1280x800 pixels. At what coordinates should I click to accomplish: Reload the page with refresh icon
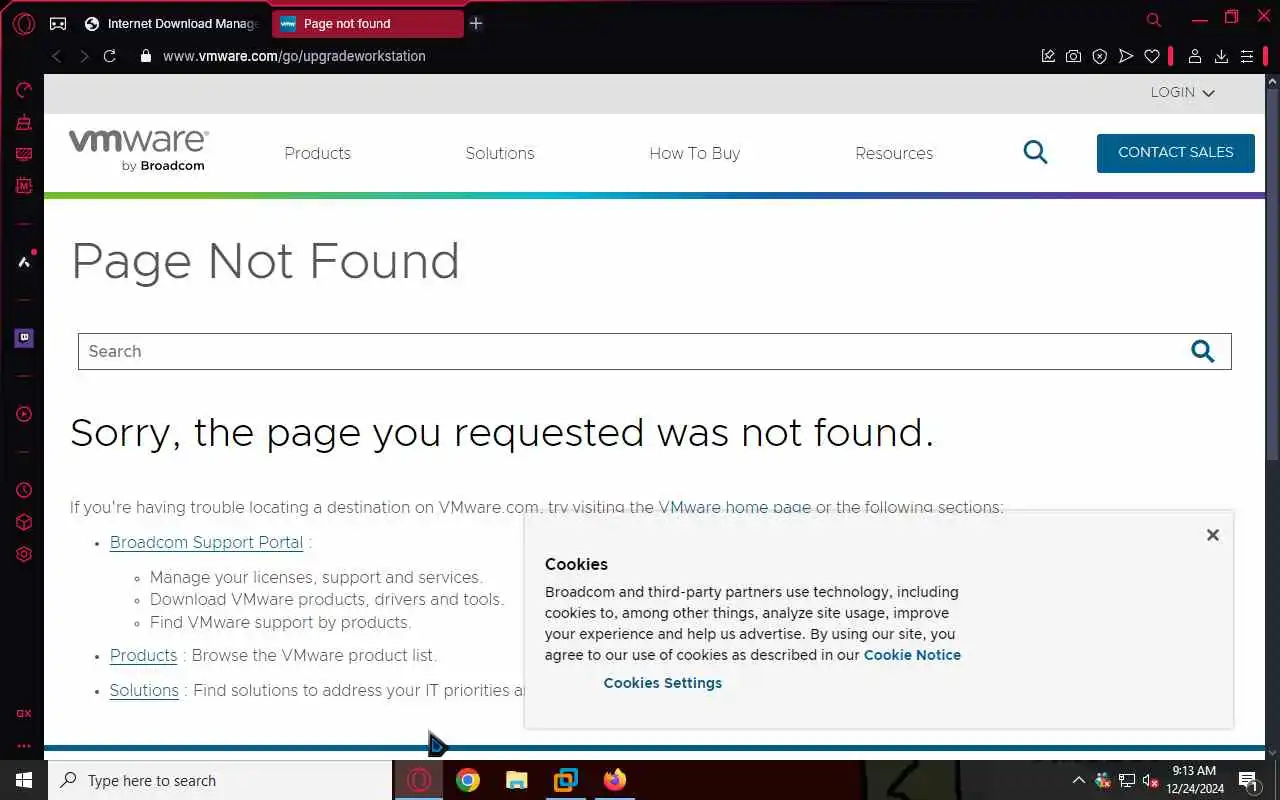tap(110, 56)
